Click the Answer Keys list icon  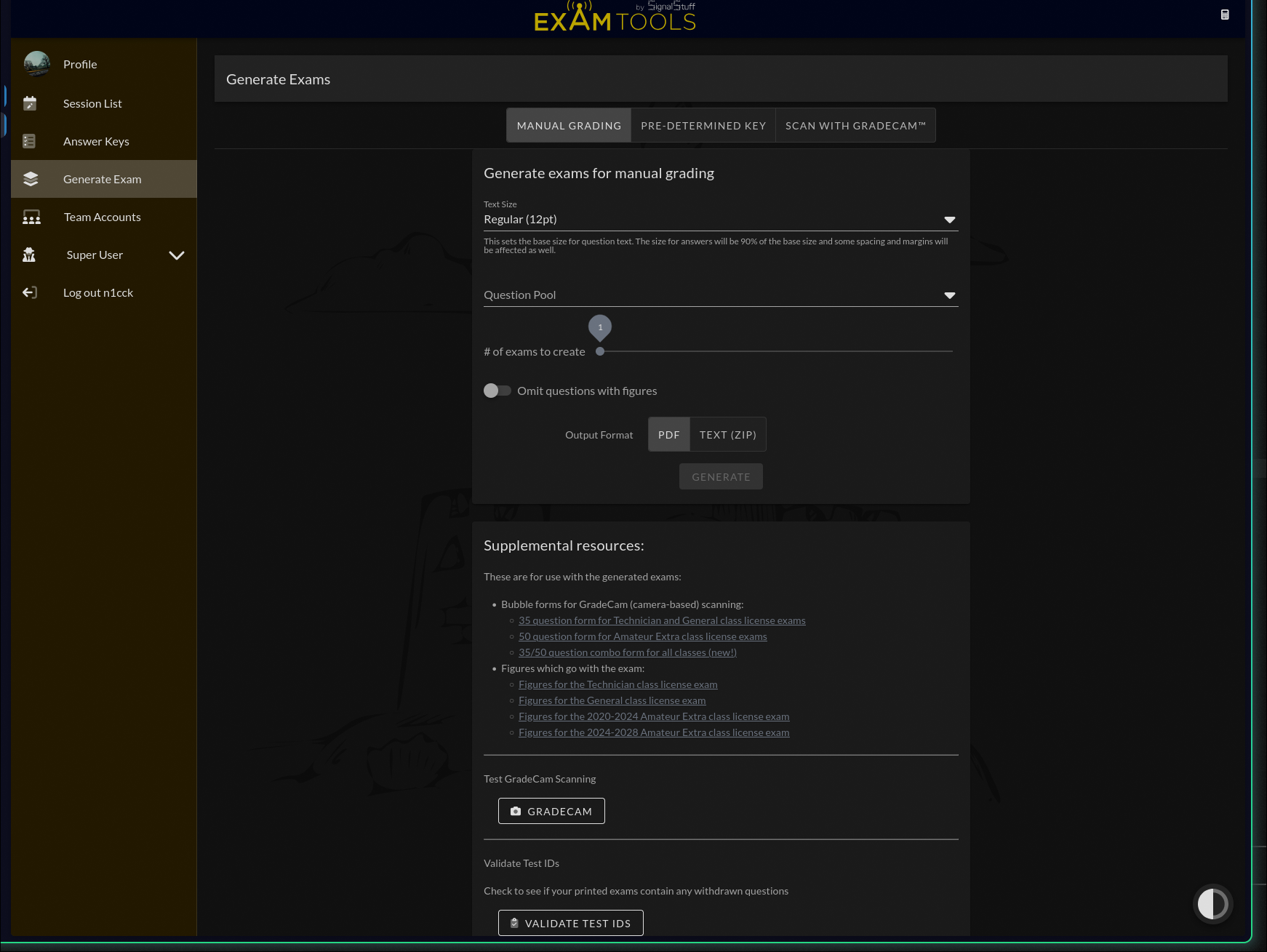tap(29, 141)
